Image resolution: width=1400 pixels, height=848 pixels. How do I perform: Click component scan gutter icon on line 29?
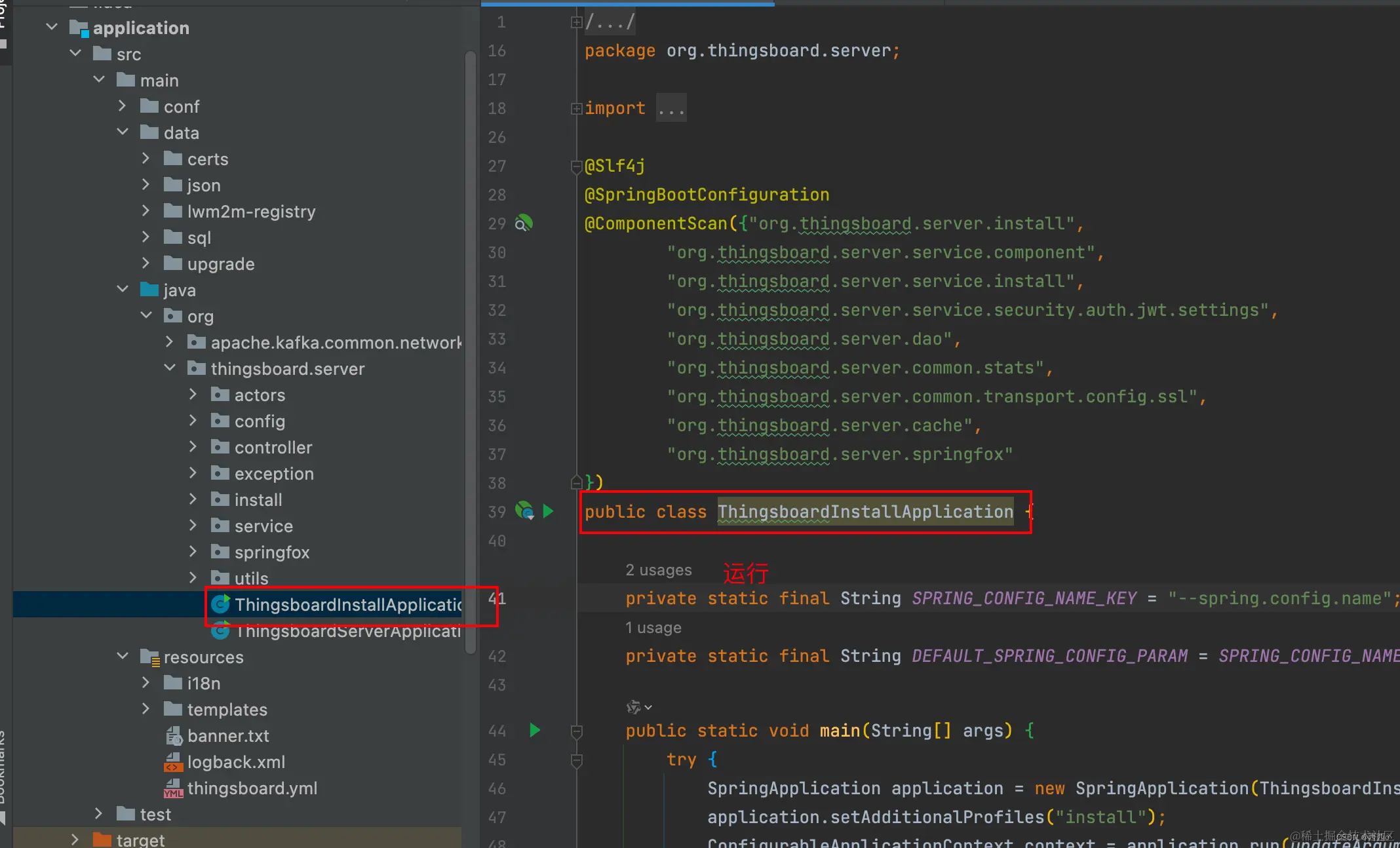(523, 223)
